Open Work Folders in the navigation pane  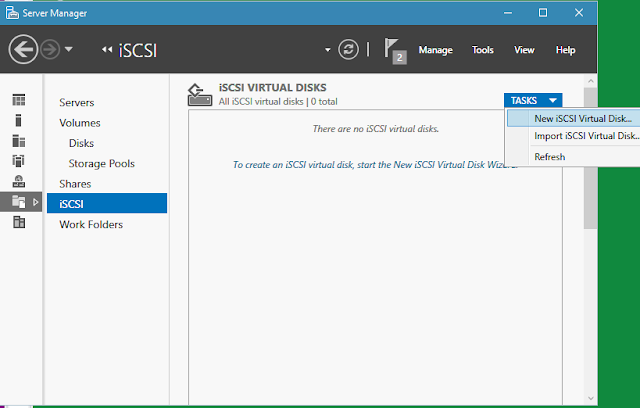(91, 224)
